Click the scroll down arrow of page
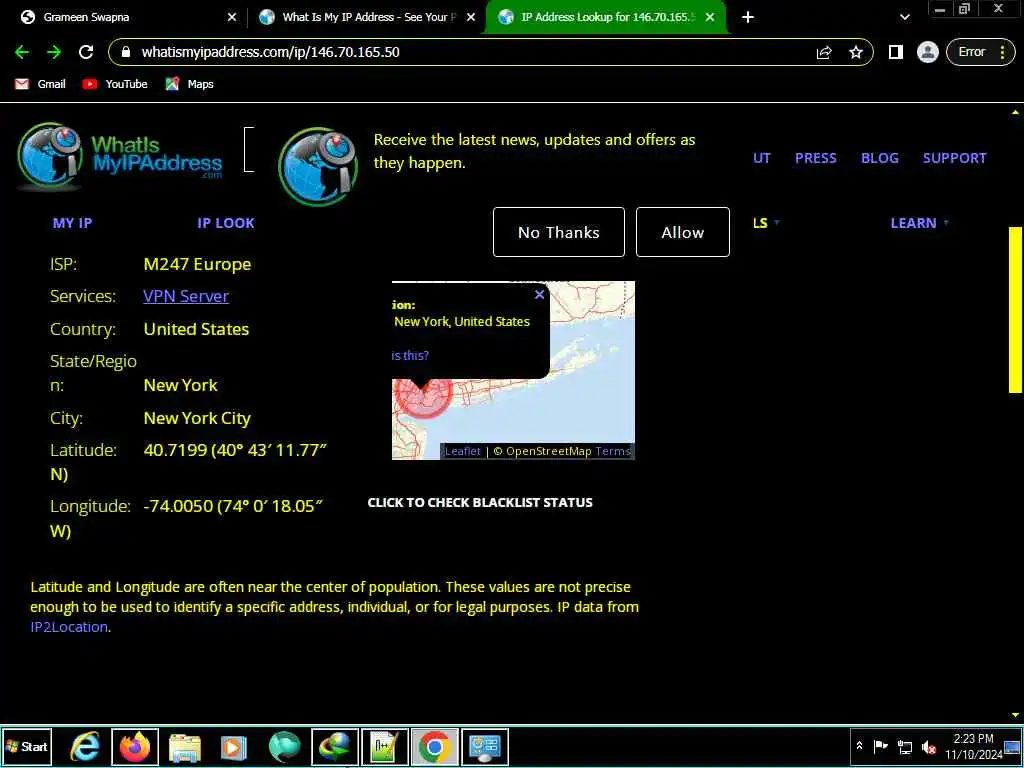 coord(1016,716)
